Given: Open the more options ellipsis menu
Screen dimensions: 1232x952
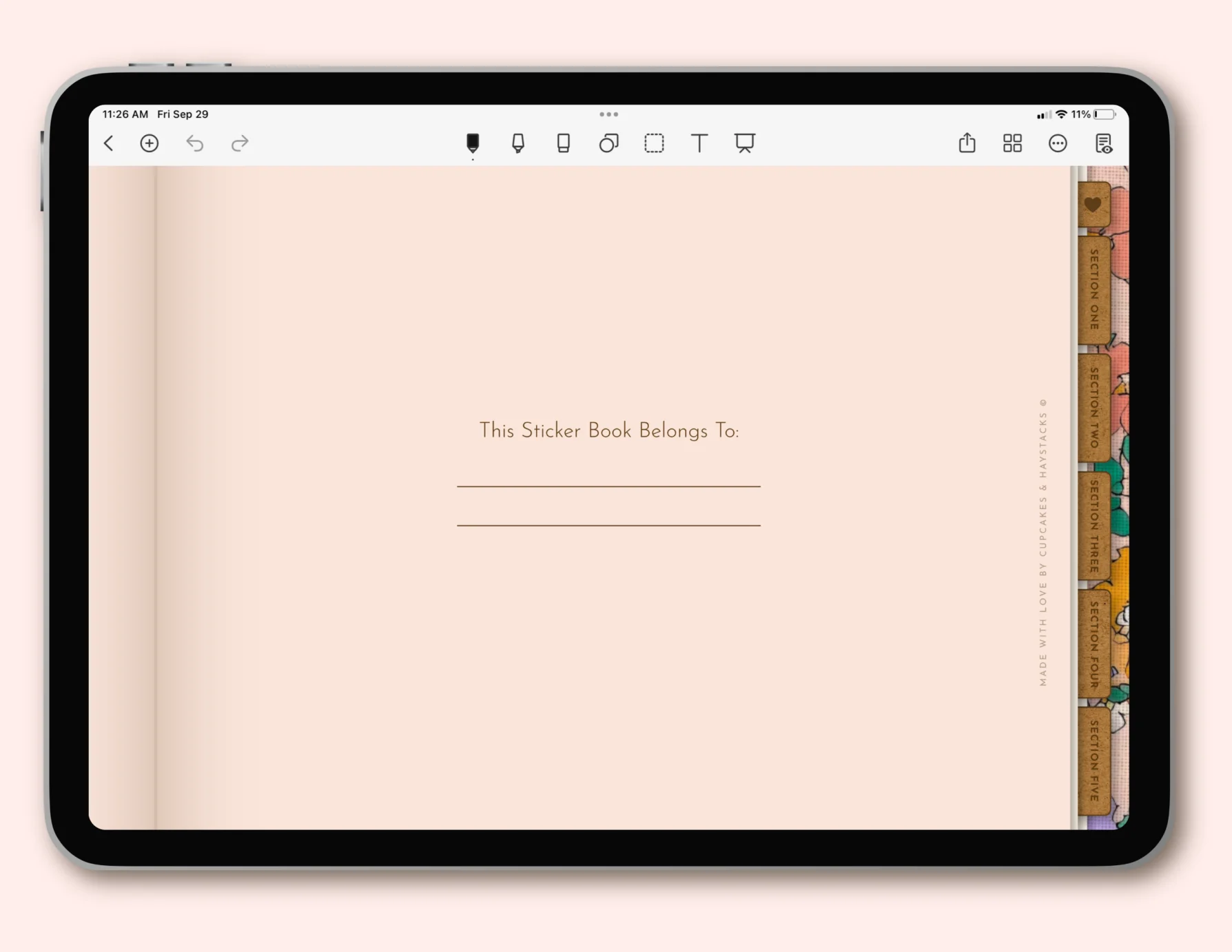Looking at the screenshot, I should [x=1058, y=143].
